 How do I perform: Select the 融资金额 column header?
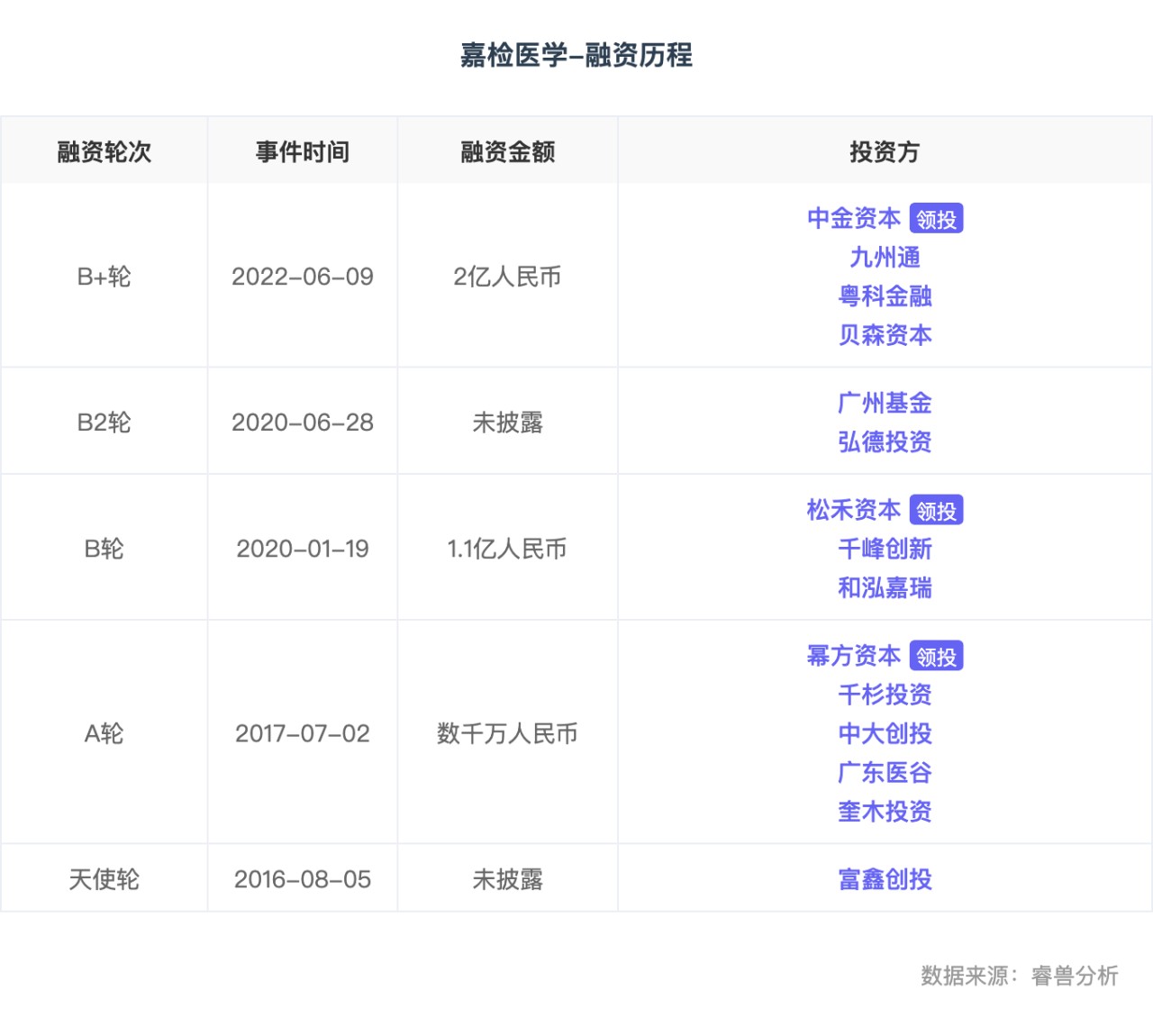[508, 151]
